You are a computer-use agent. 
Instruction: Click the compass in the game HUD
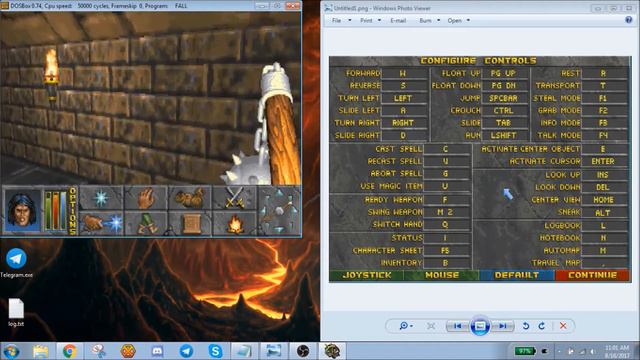pos(279,211)
